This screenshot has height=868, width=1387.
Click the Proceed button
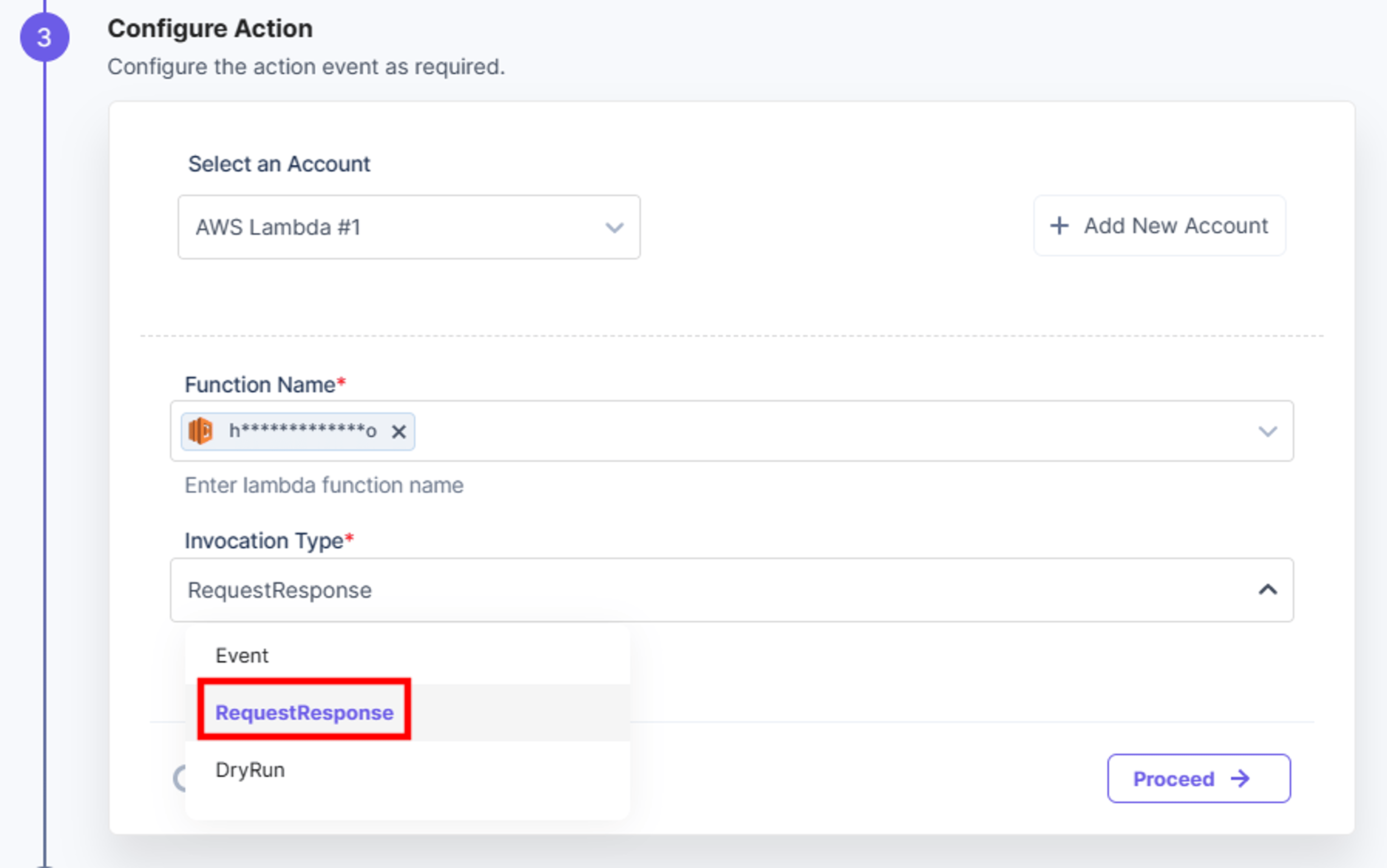coord(1199,778)
